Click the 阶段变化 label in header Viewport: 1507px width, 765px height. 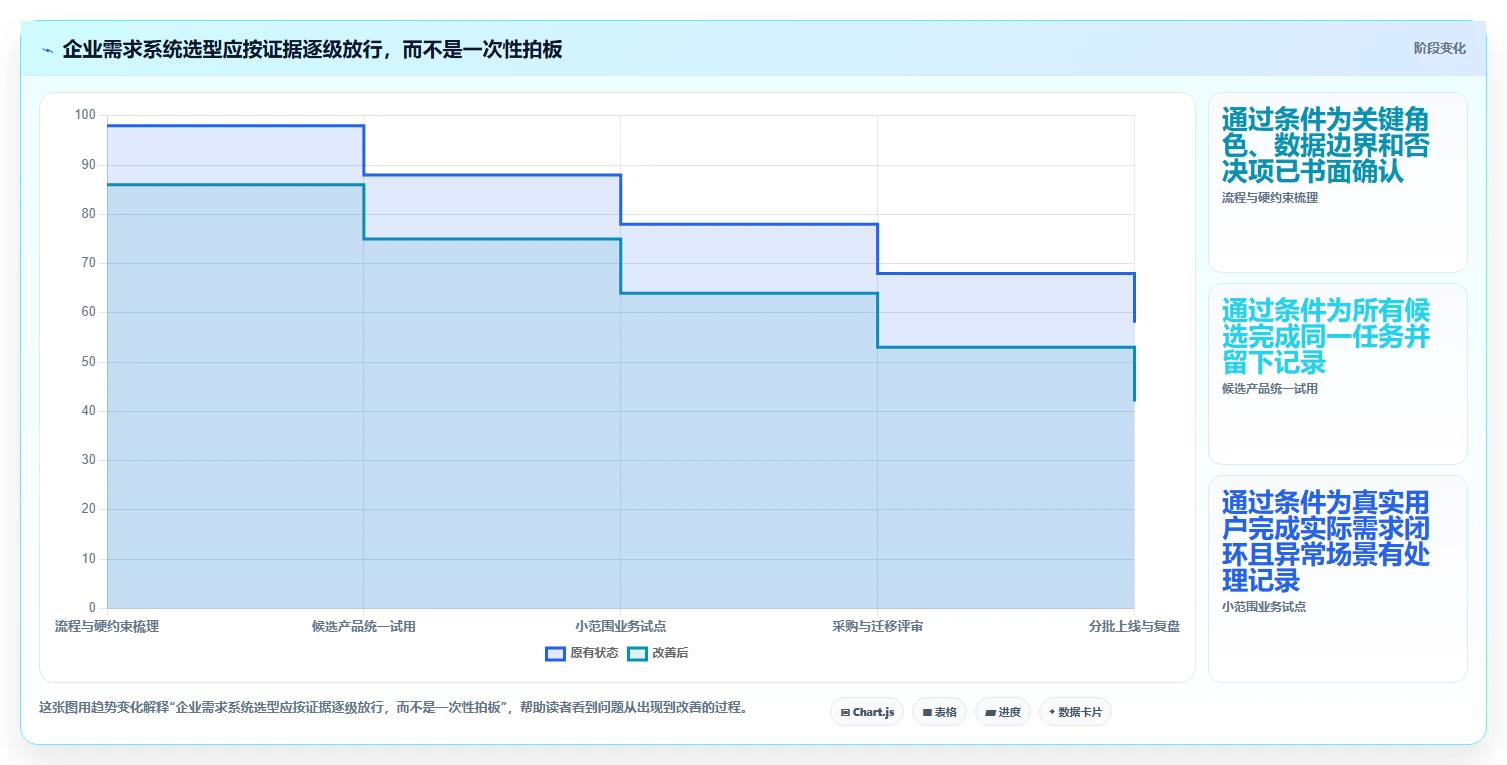pos(1439,48)
